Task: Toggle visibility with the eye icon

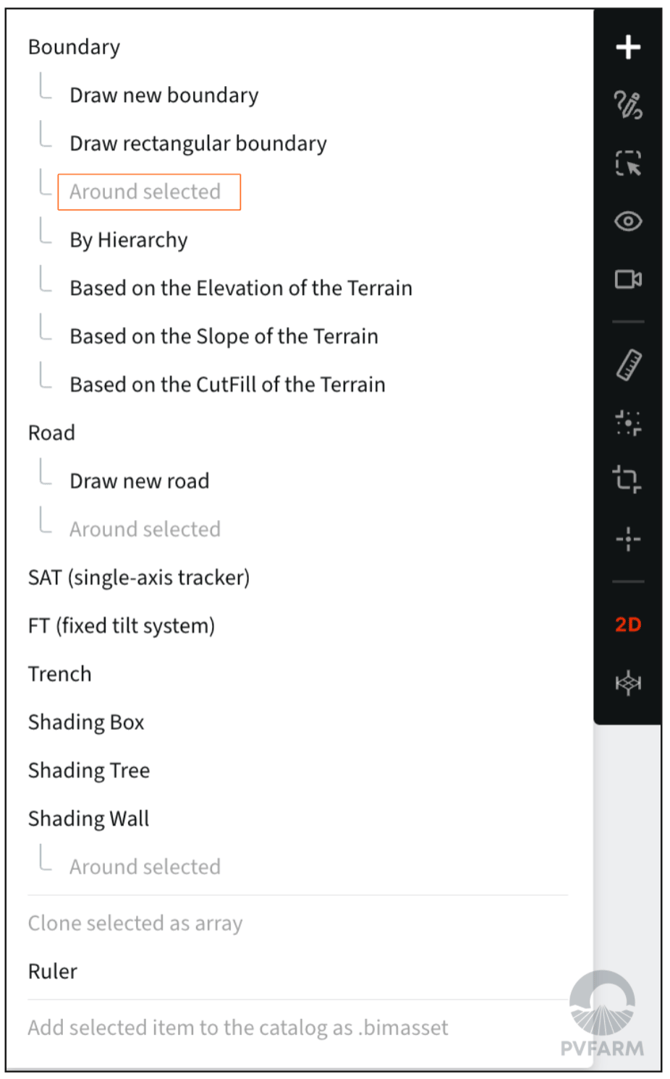Action: coord(628,222)
